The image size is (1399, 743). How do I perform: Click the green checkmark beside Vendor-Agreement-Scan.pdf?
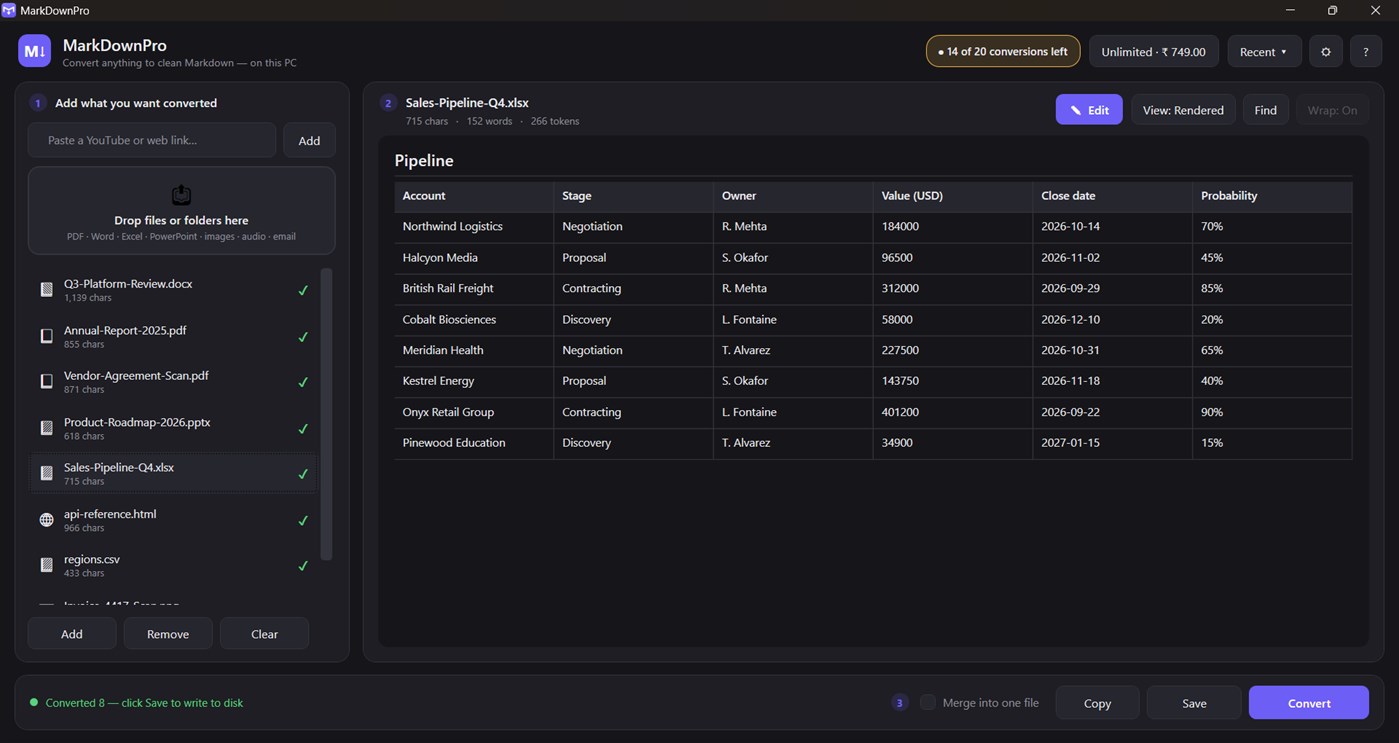click(x=303, y=382)
